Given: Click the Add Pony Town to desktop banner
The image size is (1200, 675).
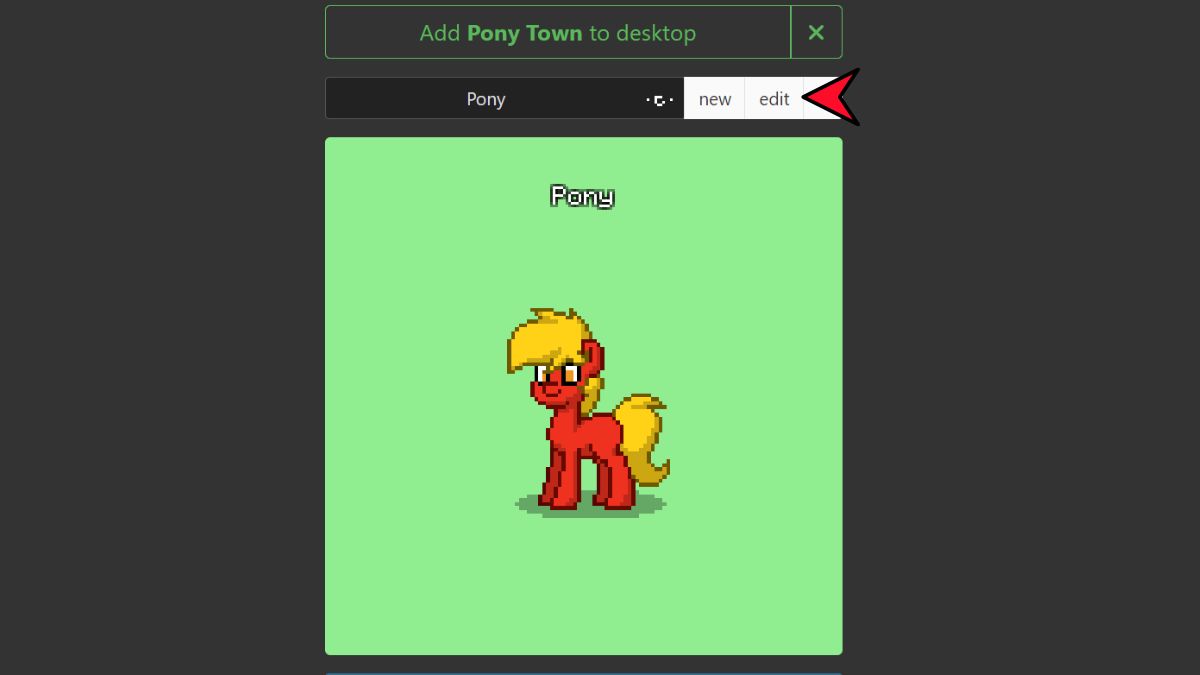Looking at the screenshot, I should coord(558,32).
